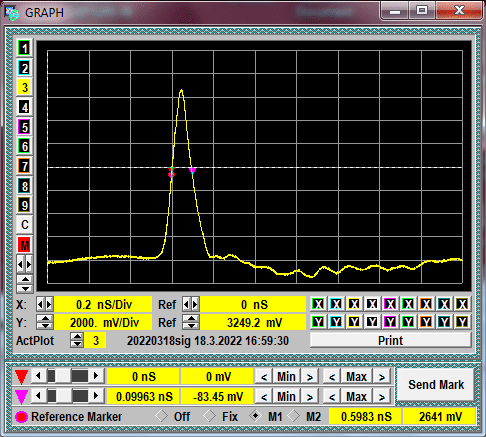Go to previous maximum for red marker

click(x=332, y=377)
